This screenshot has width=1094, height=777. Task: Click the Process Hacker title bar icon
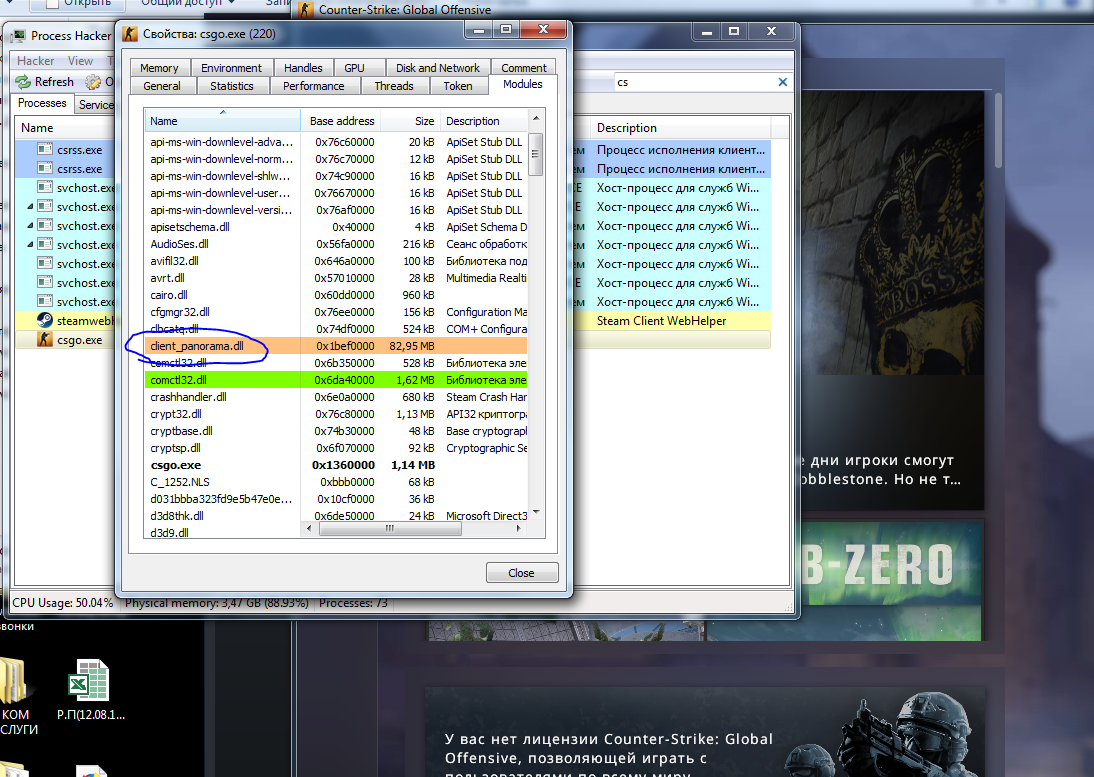[18, 36]
